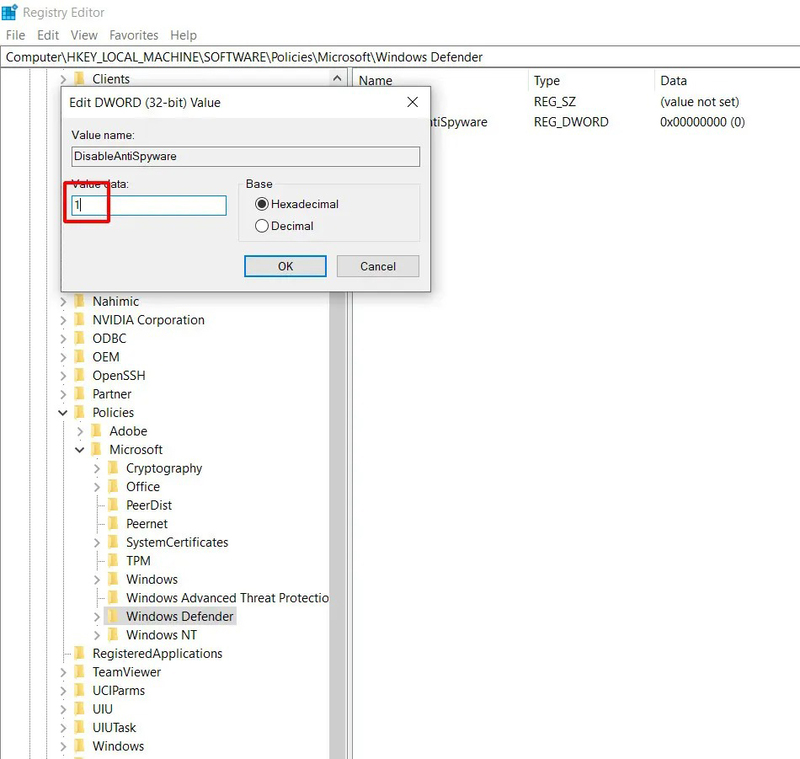Click the (value not set) data cell
The image size is (800, 759).
point(699,102)
